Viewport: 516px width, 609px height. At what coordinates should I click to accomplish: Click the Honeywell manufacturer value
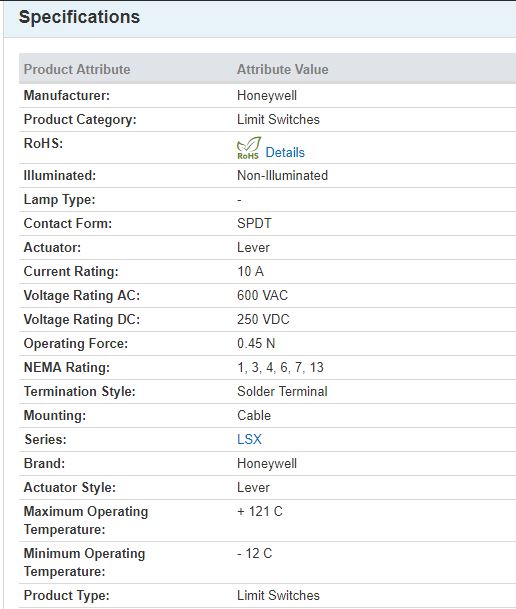267,96
